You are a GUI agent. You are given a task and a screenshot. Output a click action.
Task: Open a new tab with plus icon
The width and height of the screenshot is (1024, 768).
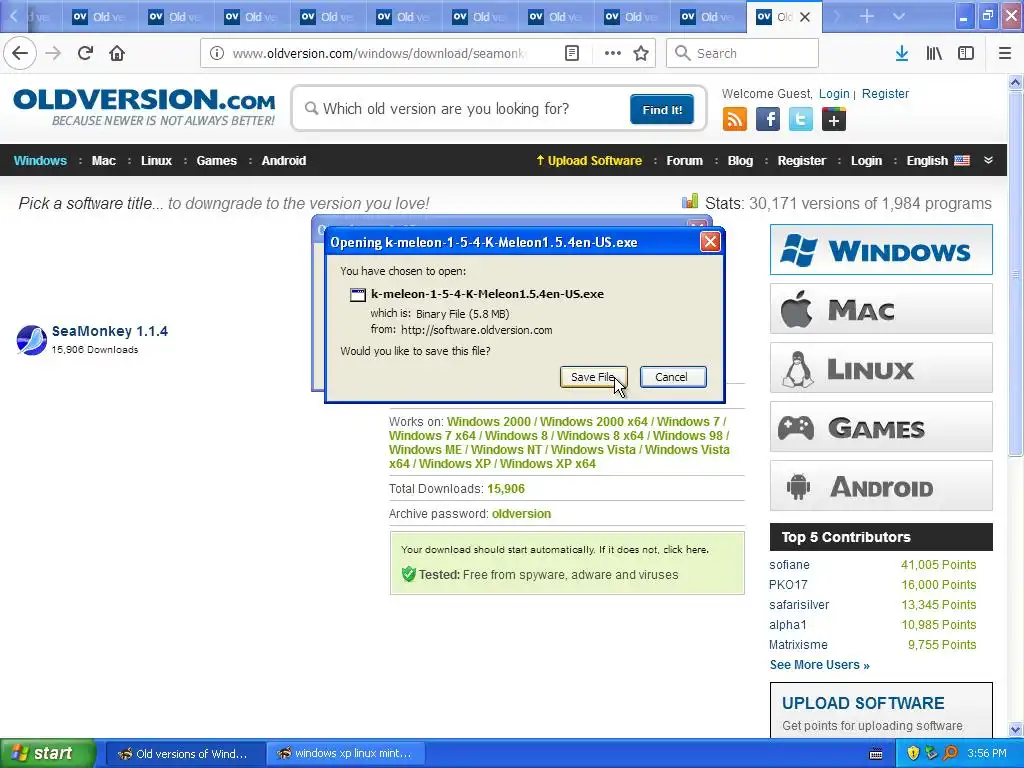[867, 16]
